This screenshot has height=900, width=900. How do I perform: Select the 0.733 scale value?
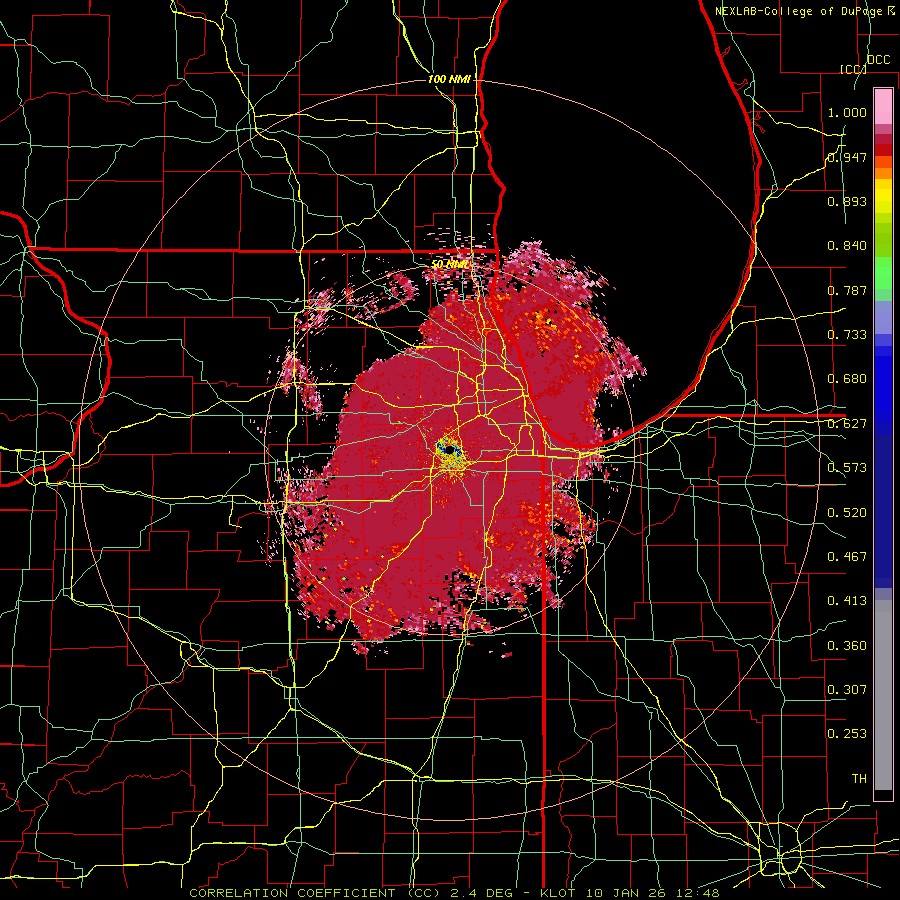[x=847, y=335]
